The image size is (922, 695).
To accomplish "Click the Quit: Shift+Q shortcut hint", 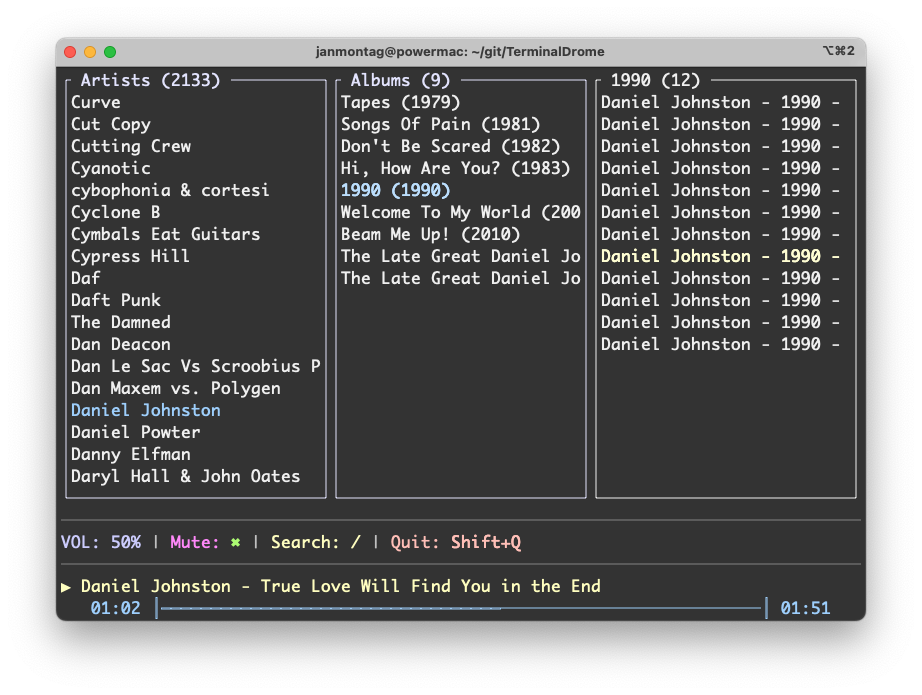I will tap(456, 542).
